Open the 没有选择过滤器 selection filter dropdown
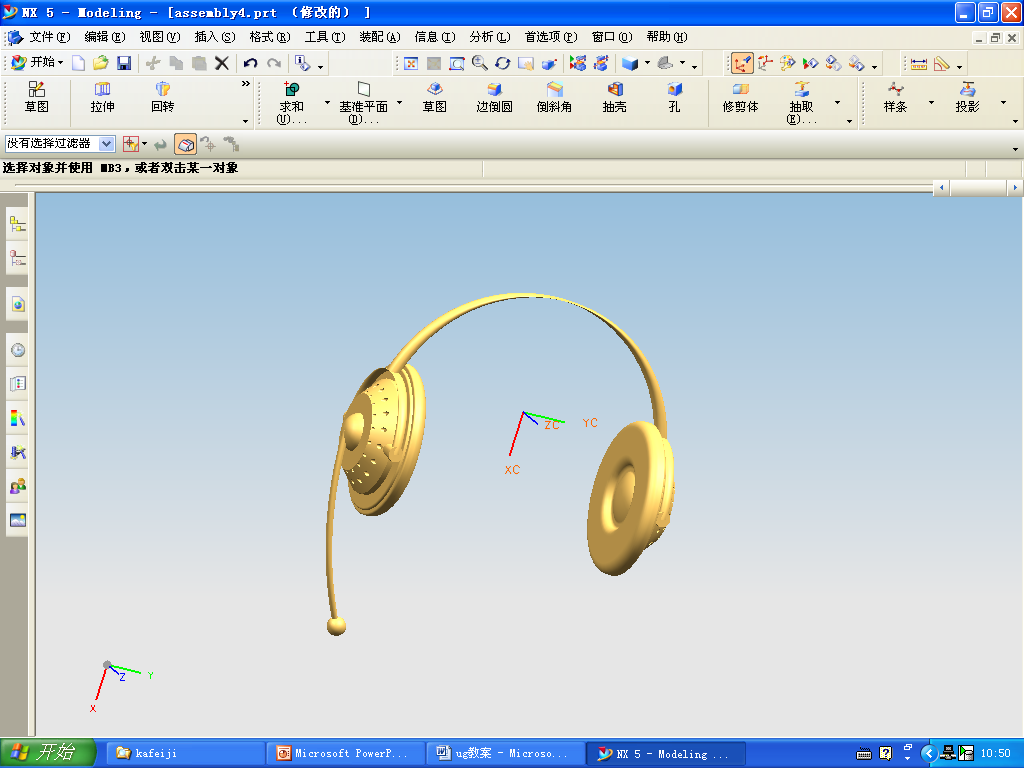Viewport: 1024px width, 768px height. [107, 144]
